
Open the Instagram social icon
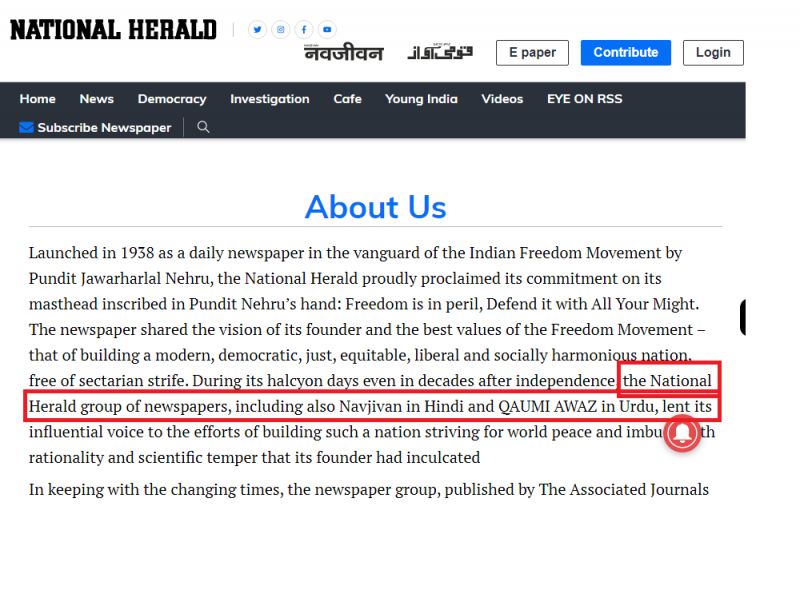pyautogui.click(x=281, y=30)
